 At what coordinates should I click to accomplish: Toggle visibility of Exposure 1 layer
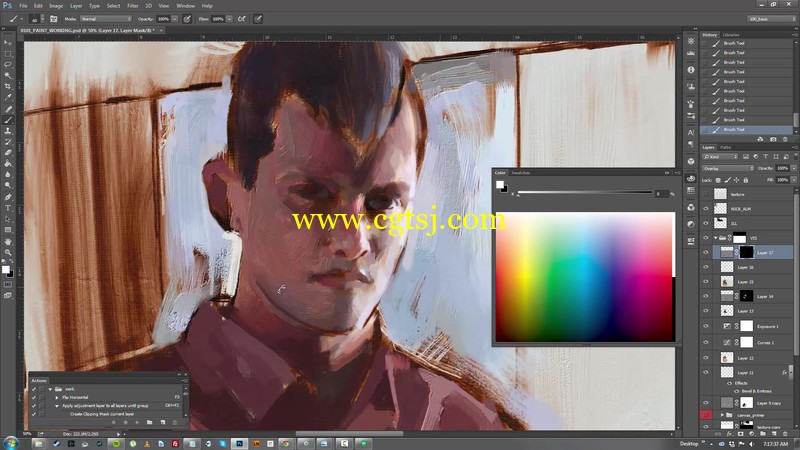click(x=706, y=326)
